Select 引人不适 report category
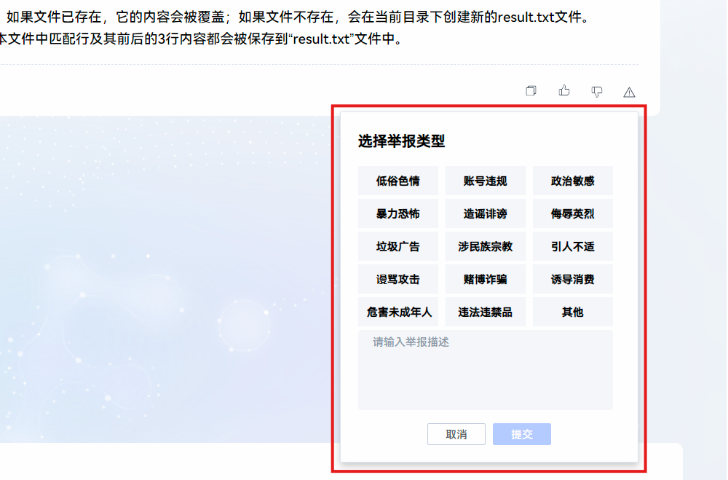Screen dimensions: 728x480 pyautogui.click(x=572, y=246)
